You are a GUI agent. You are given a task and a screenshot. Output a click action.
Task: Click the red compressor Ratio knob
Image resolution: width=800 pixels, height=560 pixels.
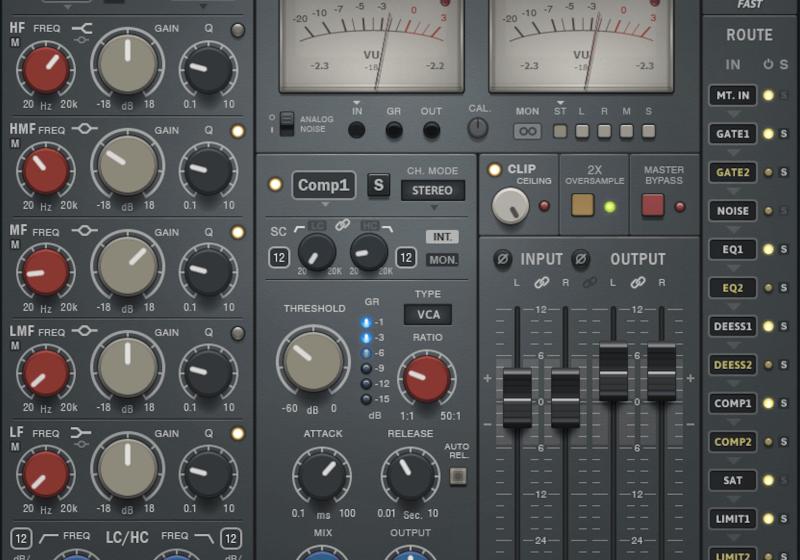tap(427, 379)
